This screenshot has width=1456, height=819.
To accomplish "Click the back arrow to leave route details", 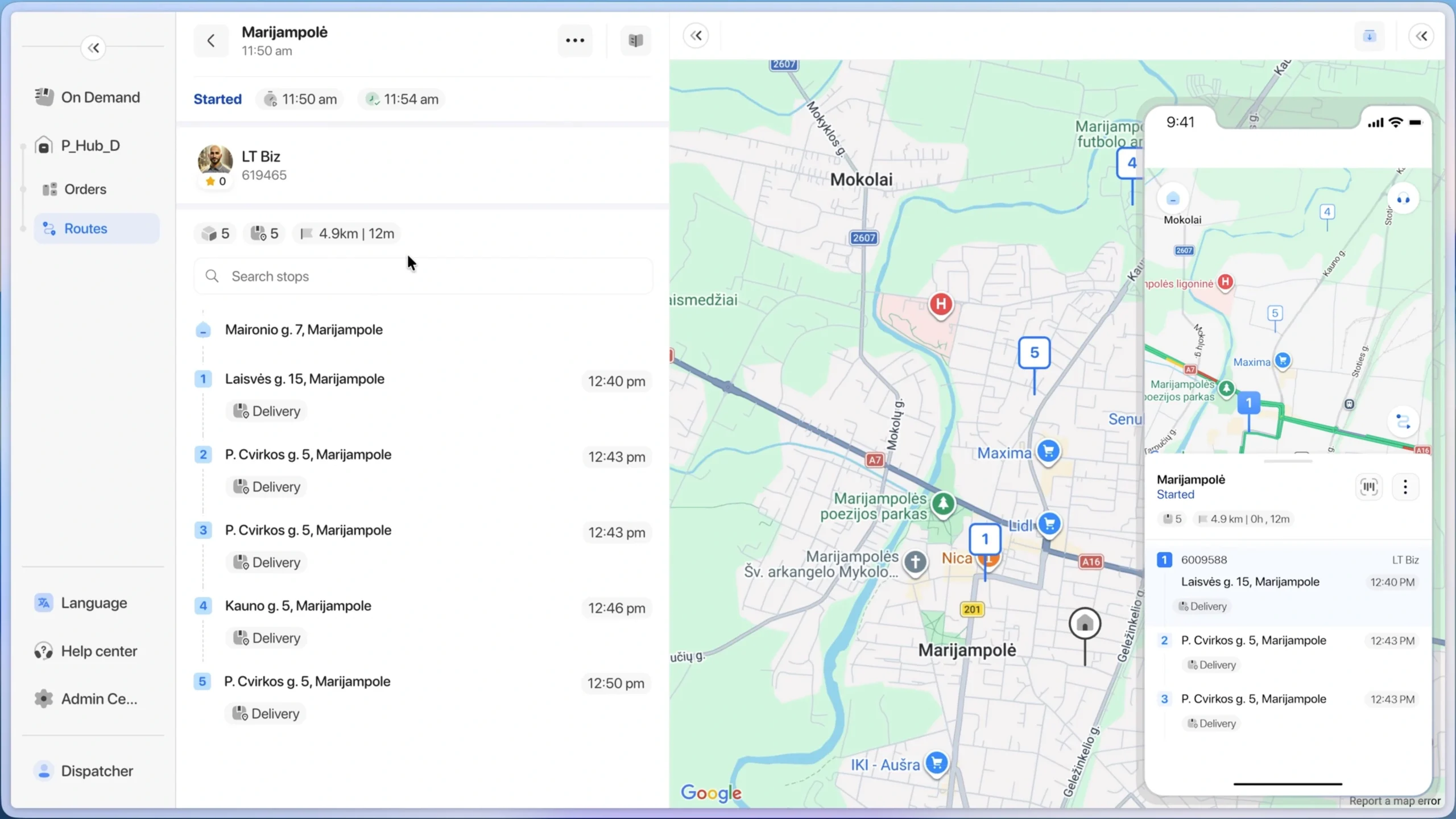I will (x=210, y=40).
